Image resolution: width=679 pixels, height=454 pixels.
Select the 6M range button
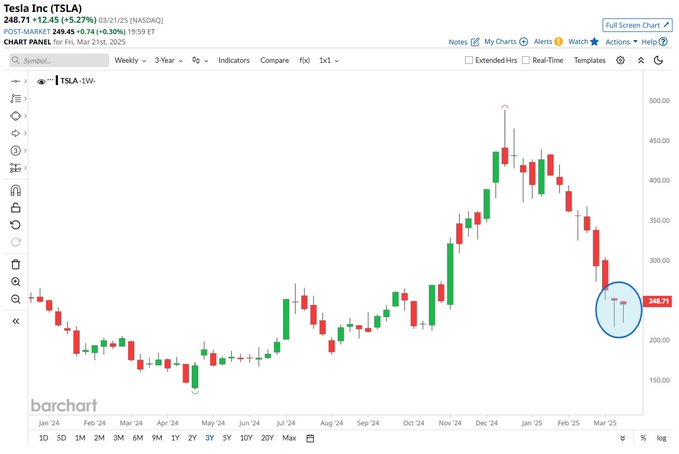click(x=138, y=438)
